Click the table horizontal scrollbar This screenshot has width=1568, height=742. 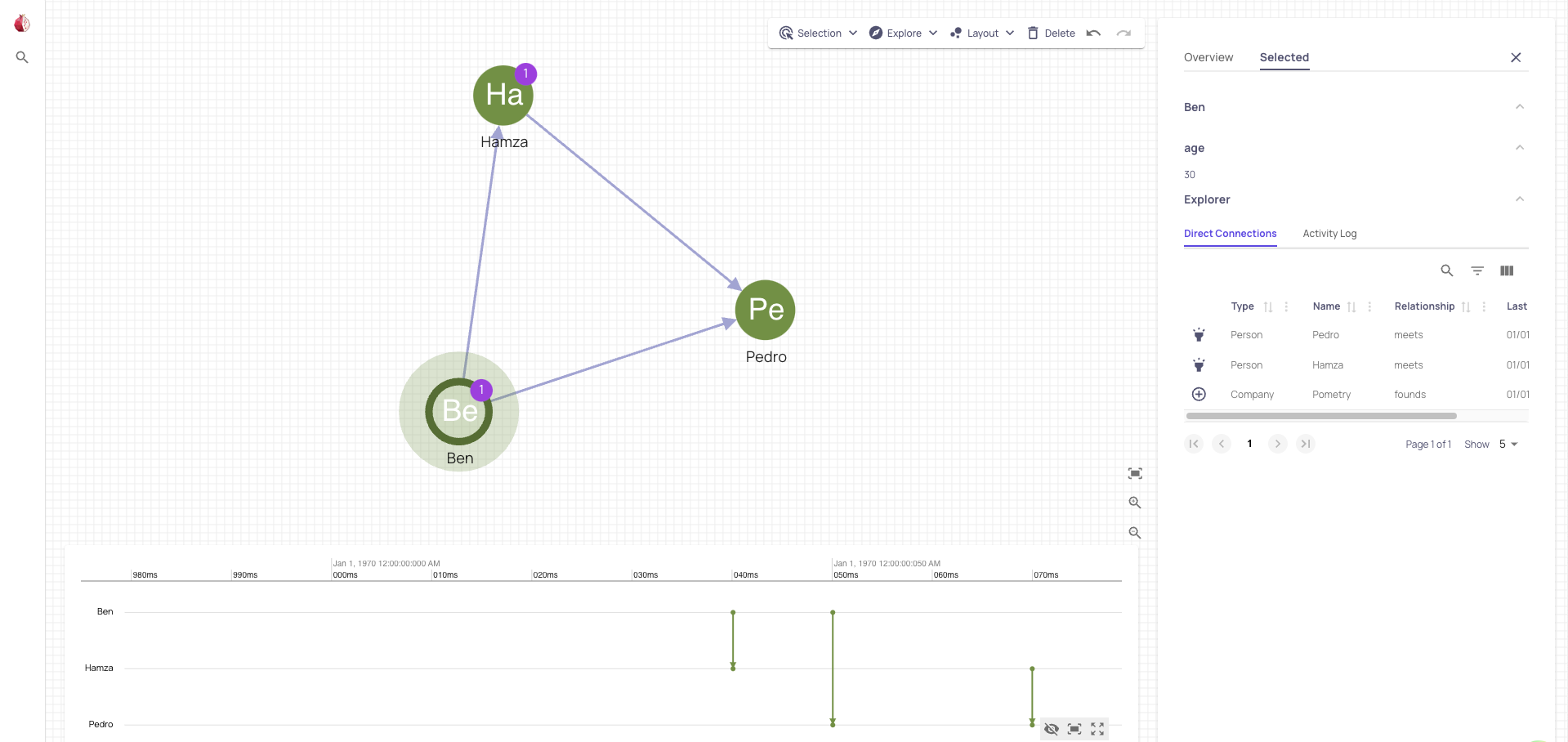pyautogui.click(x=1321, y=416)
